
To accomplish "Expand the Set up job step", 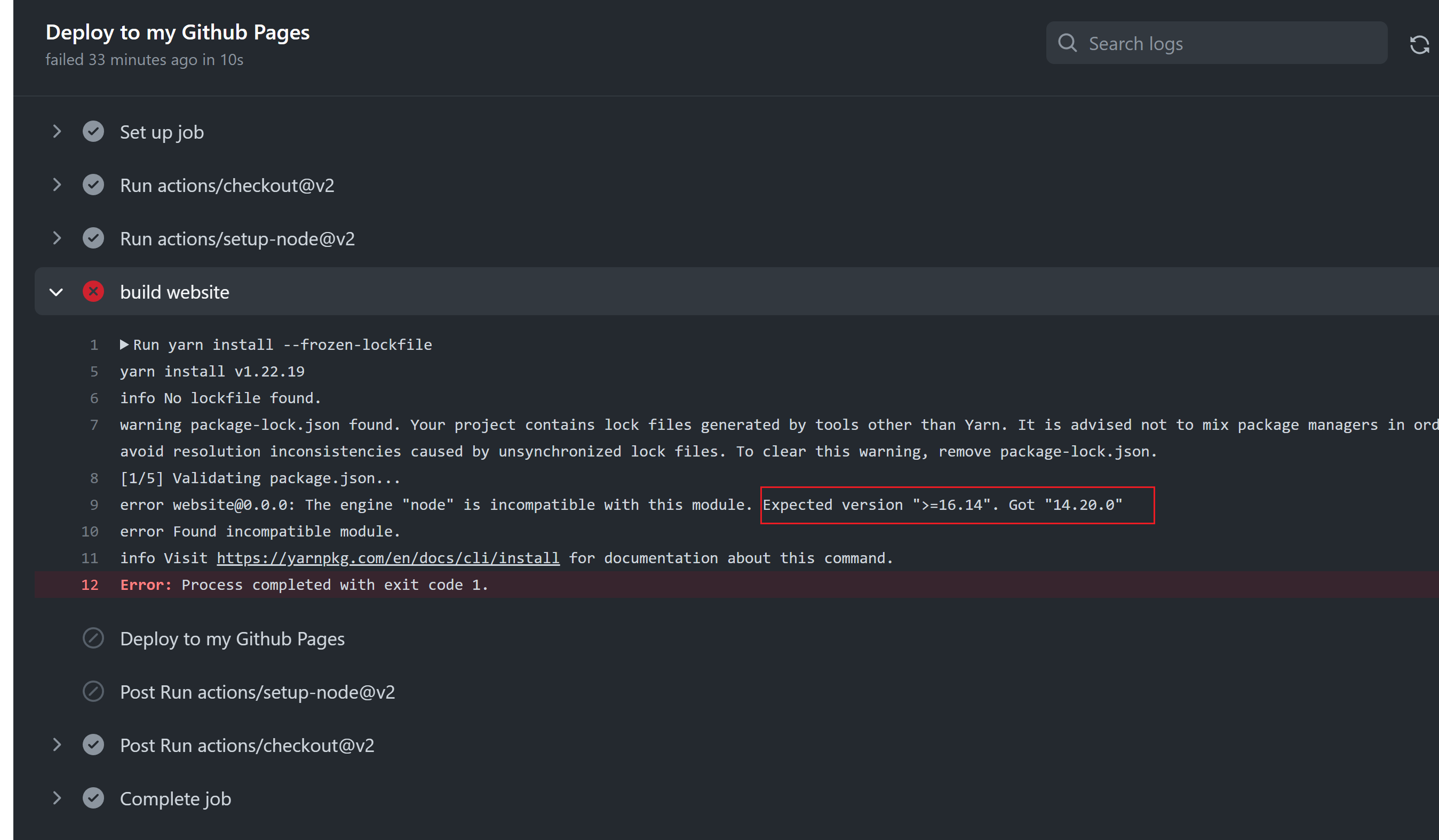I will pos(57,131).
